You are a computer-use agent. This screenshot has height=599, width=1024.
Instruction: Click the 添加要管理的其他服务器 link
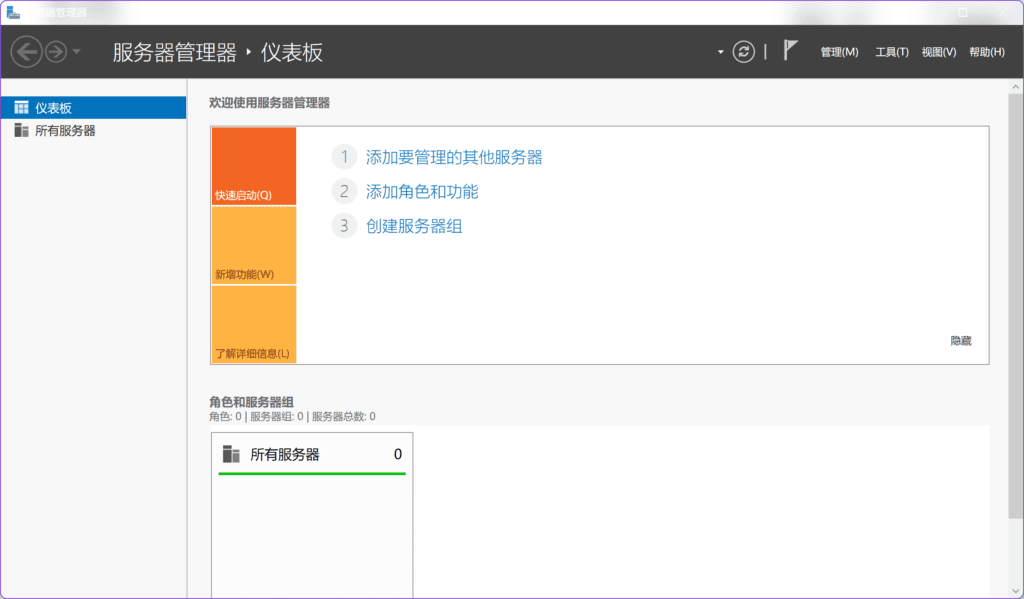[x=454, y=157]
